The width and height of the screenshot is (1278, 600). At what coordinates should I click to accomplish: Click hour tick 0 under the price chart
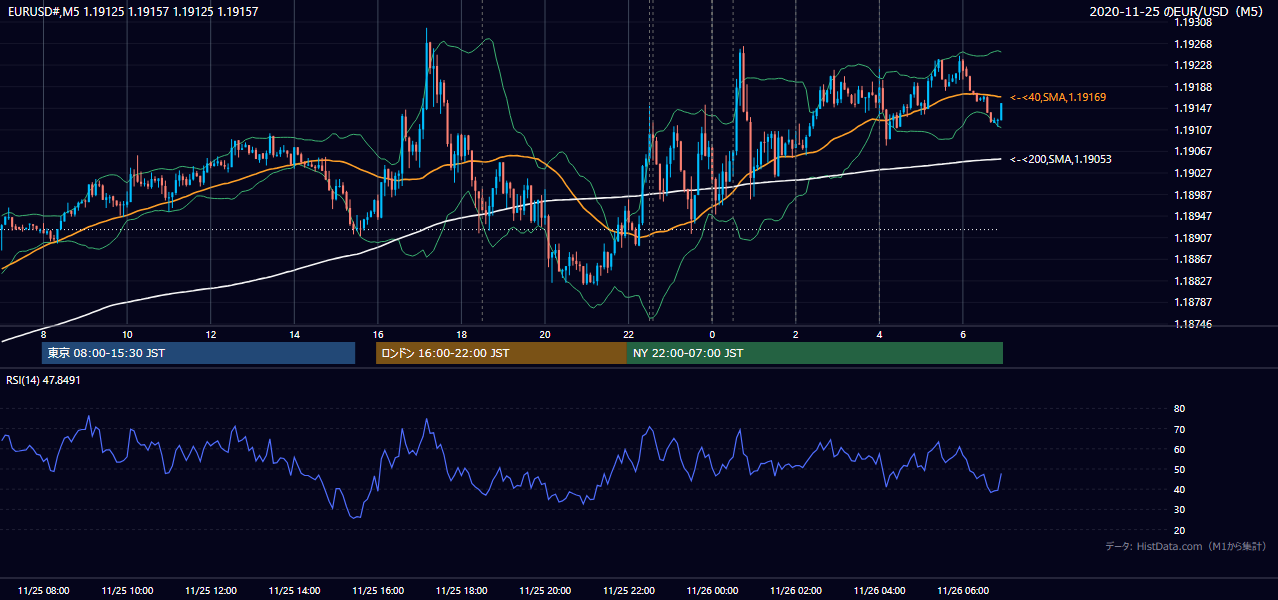pos(712,334)
